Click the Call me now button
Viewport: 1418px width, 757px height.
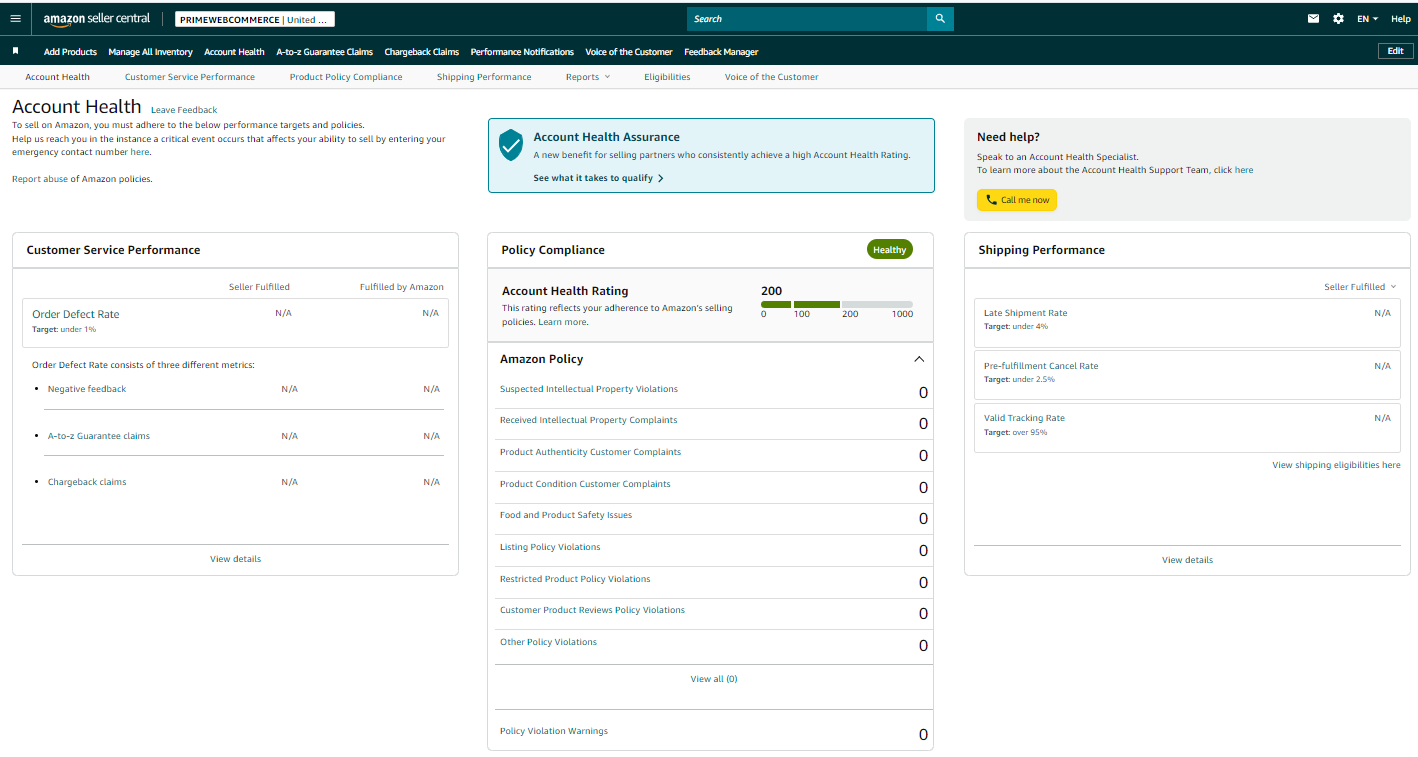pyautogui.click(x=1017, y=200)
